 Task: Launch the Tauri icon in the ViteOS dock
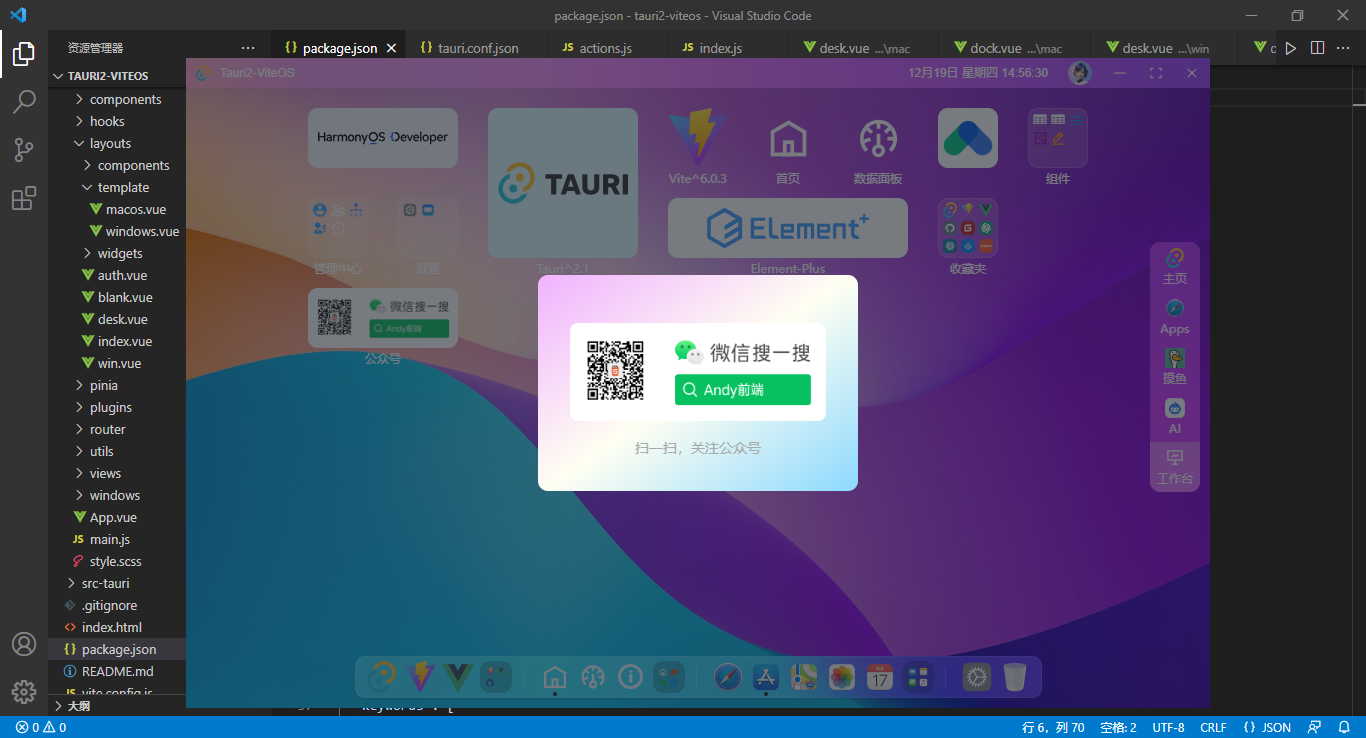(x=381, y=677)
